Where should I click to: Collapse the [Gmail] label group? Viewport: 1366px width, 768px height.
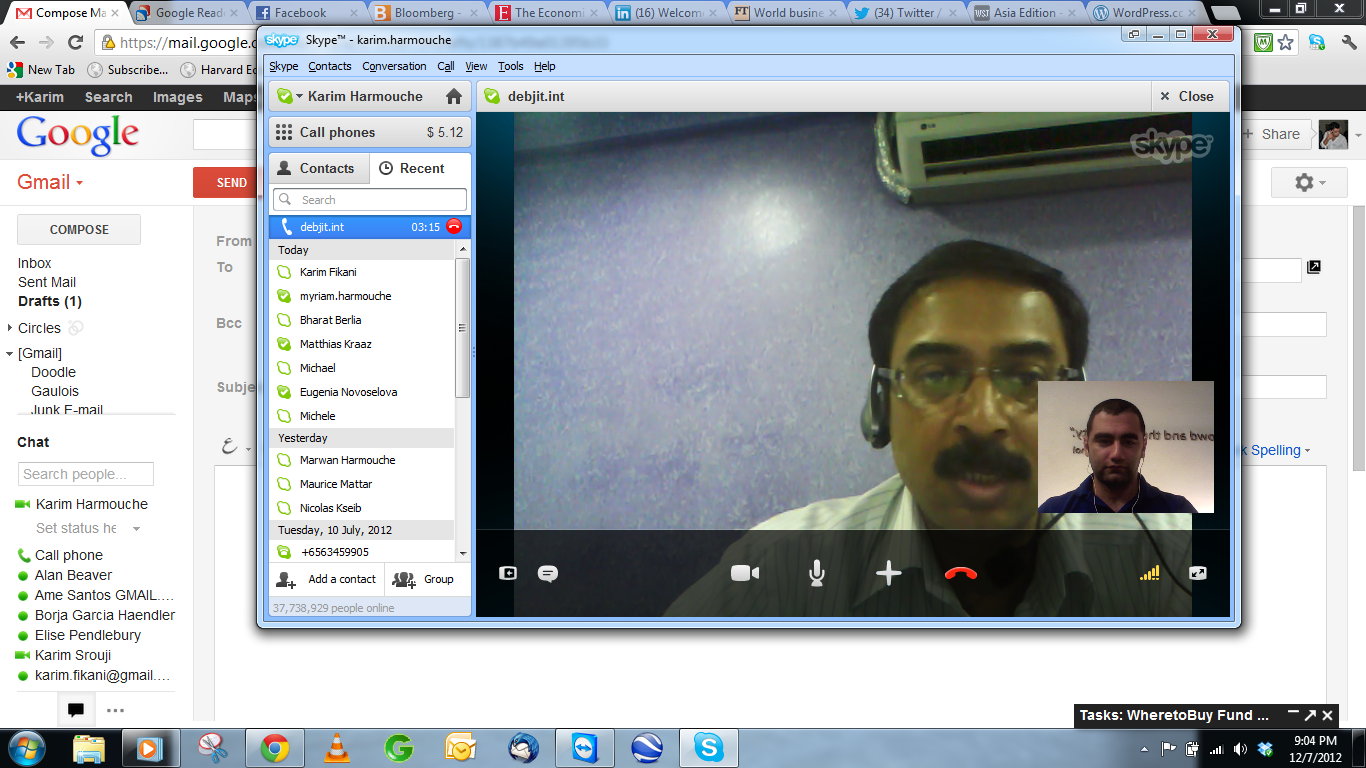pyautogui.click(x=9, y=353)
